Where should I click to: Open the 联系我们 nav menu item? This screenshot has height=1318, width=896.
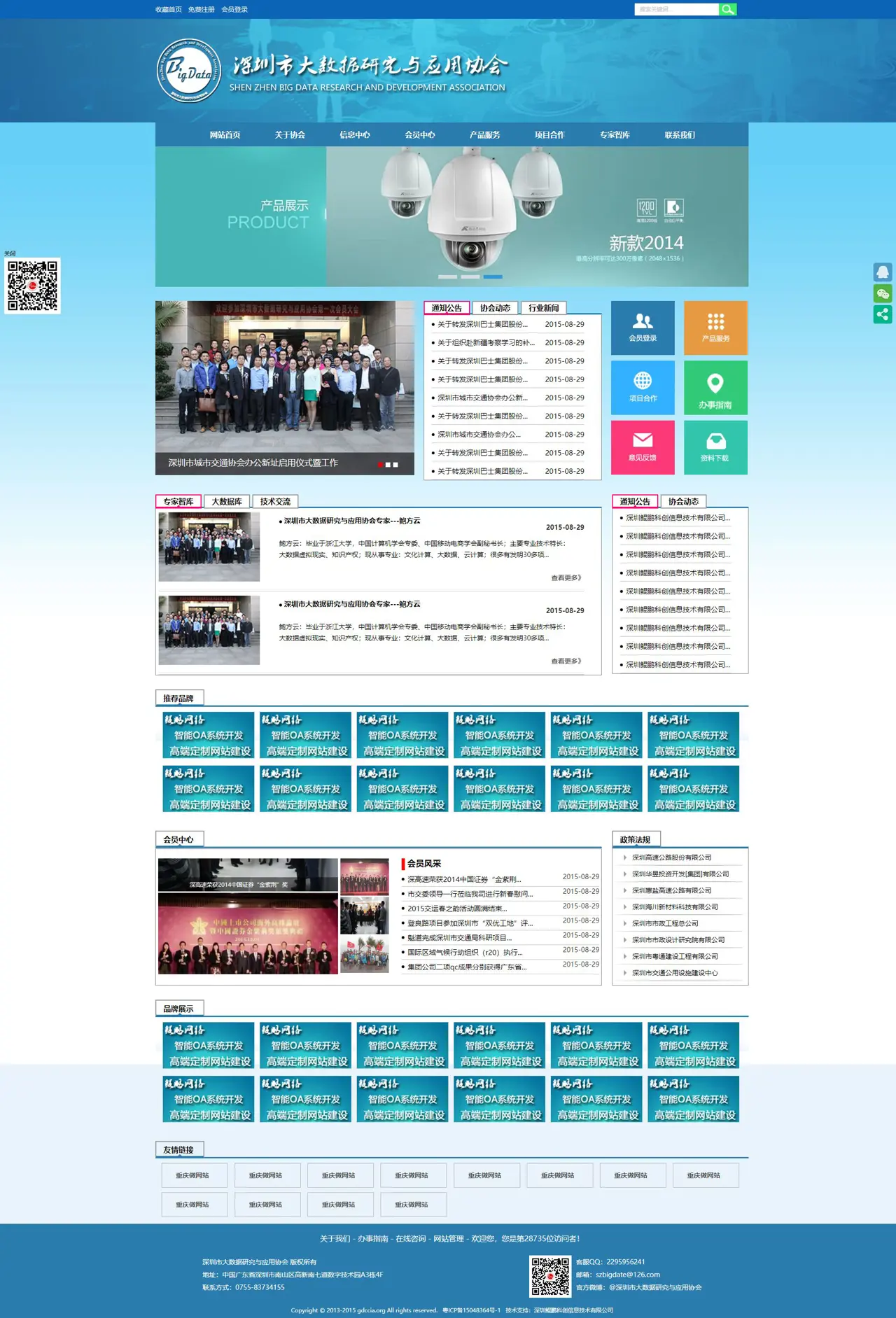pyautogui.click(x=680, y=134)
